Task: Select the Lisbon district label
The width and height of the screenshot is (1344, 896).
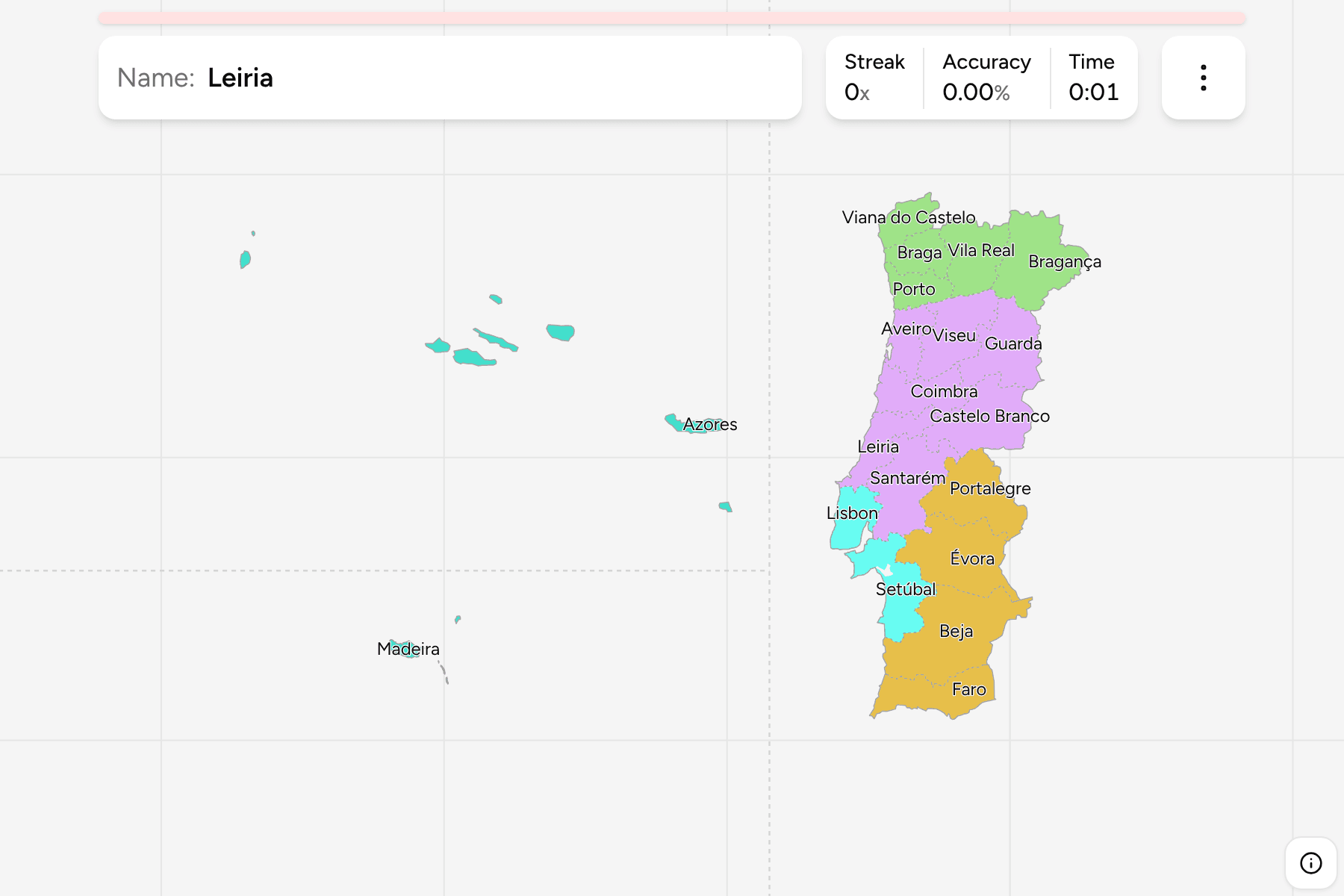Action: click(x=852, y=513)
